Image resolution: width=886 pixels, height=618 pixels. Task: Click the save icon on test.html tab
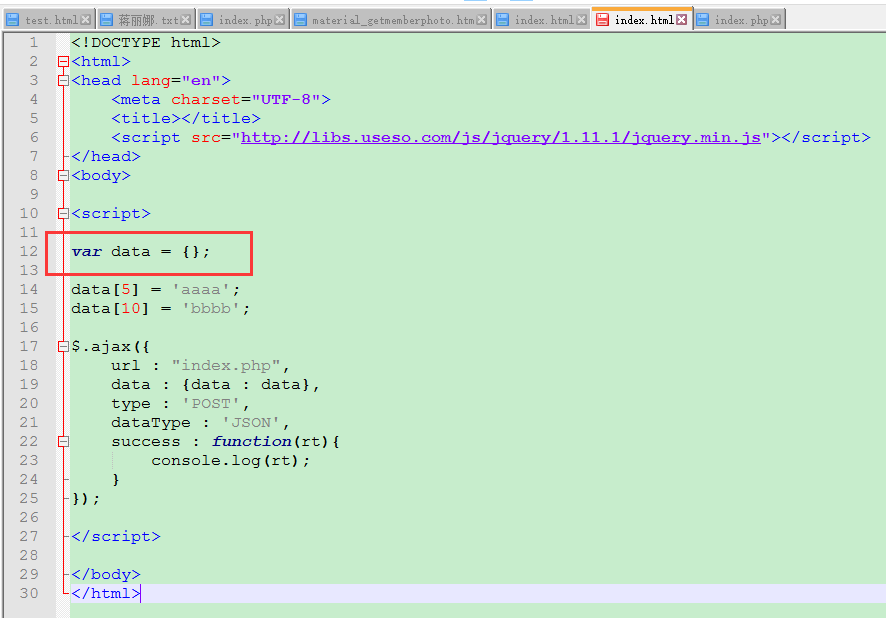[12, 20]
